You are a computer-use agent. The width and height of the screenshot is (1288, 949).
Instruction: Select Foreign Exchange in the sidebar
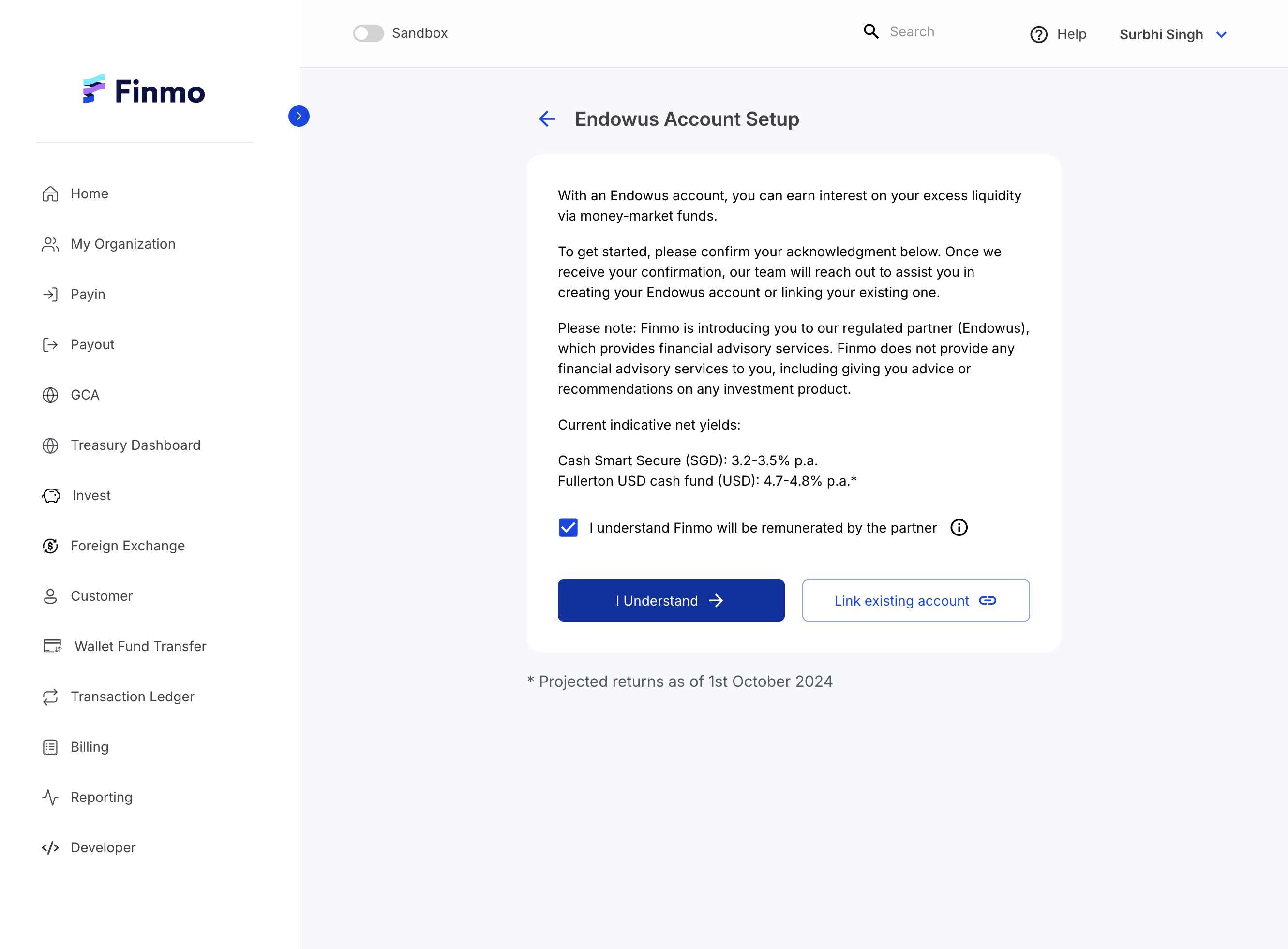[x=114, y=546]
